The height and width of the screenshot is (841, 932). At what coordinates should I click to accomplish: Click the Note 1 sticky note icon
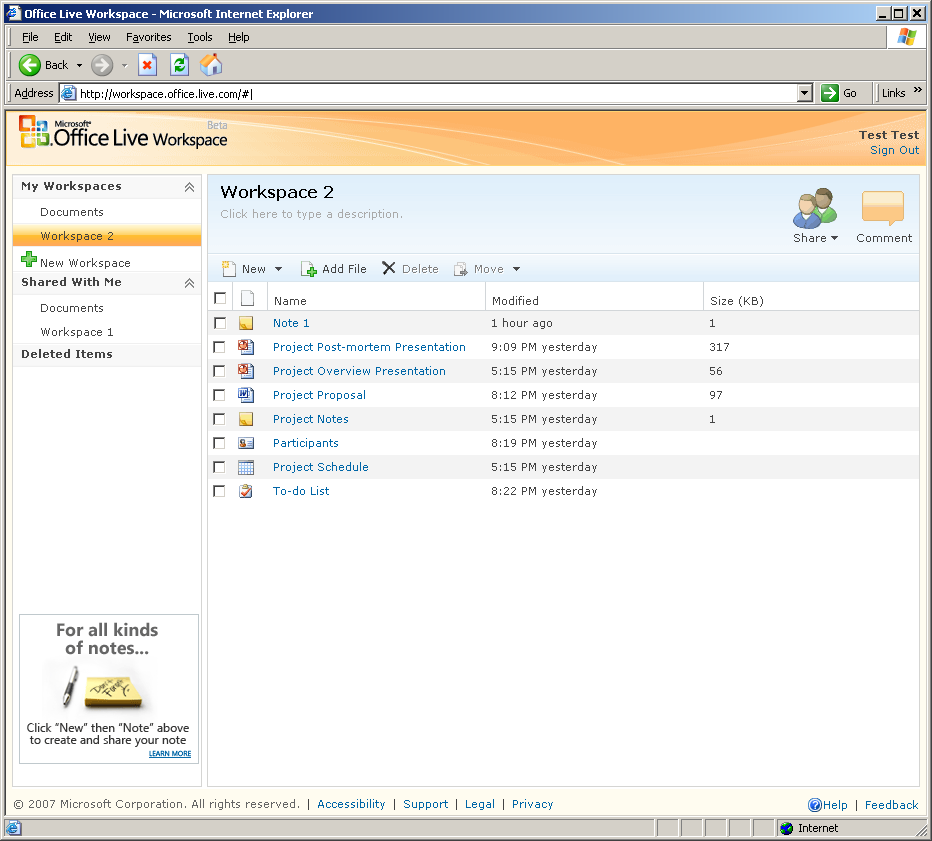246,323
